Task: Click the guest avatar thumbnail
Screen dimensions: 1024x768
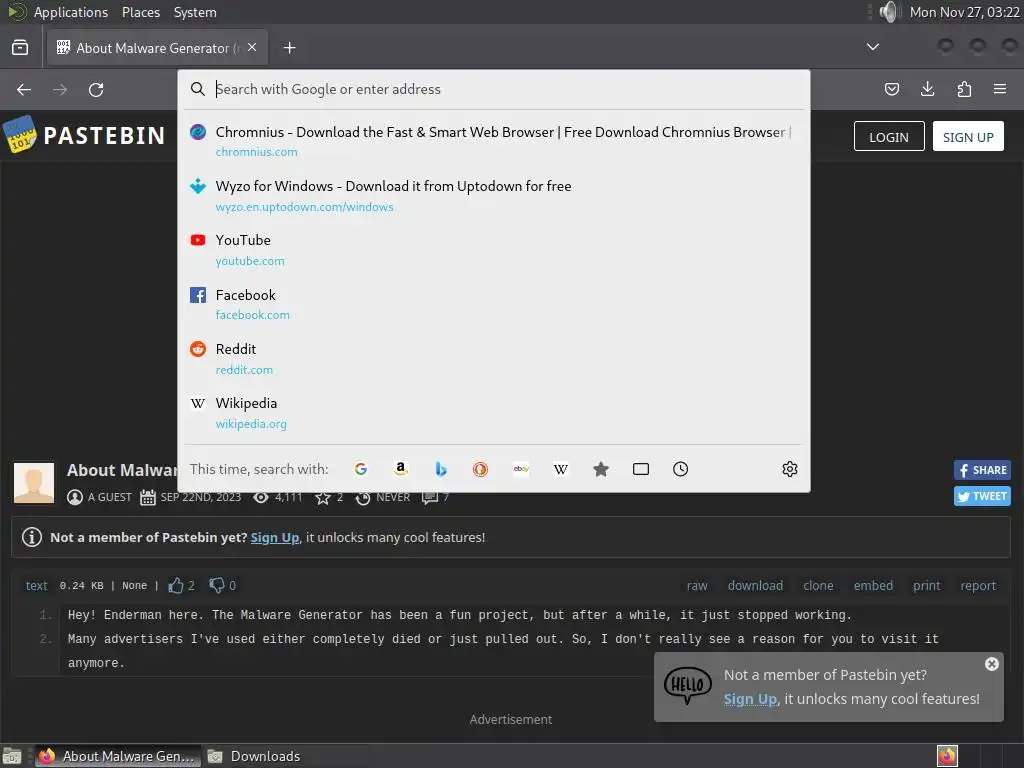Action: coord(34,483)
